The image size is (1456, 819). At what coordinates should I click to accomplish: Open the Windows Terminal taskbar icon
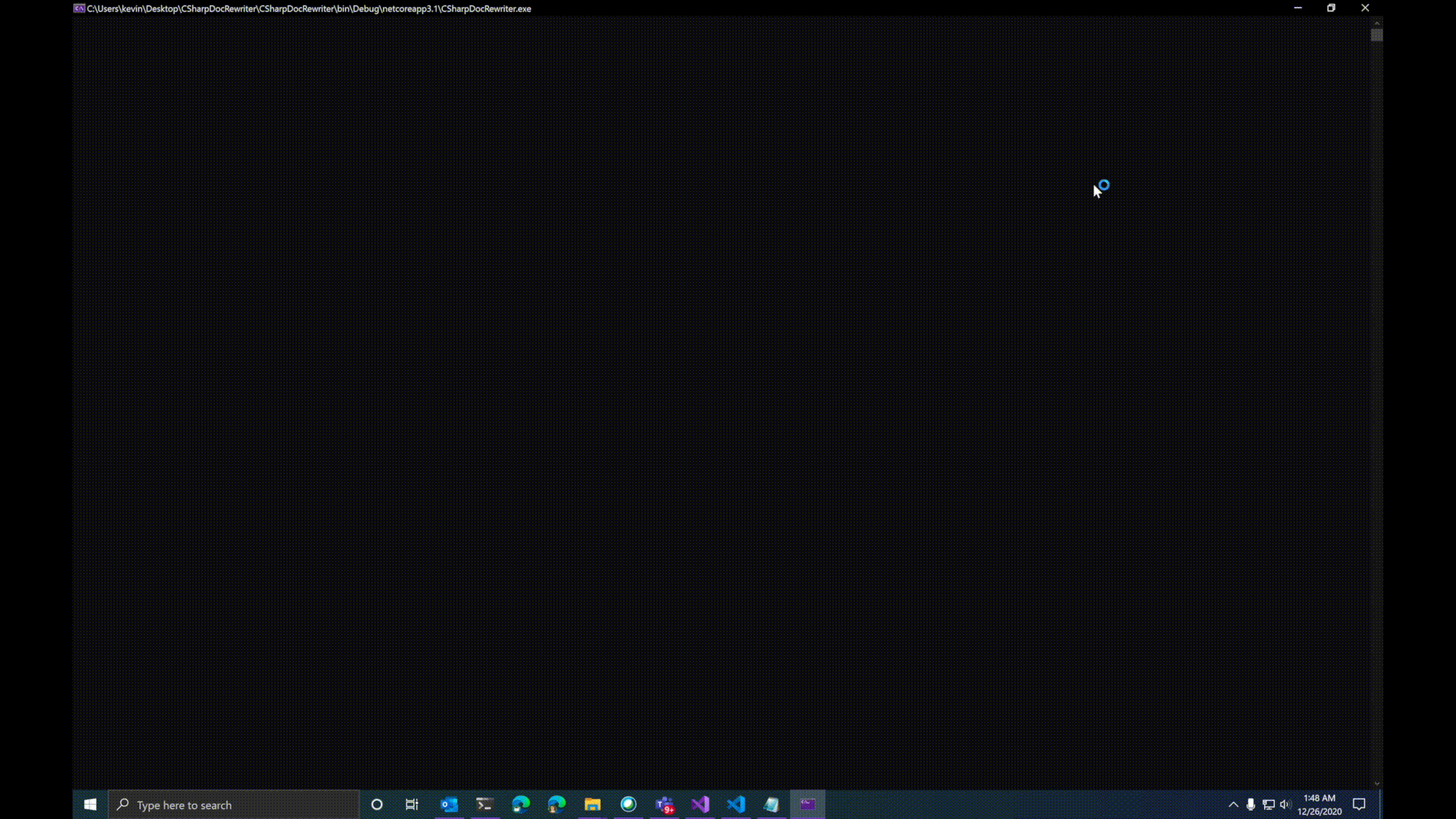pos(485,805)
